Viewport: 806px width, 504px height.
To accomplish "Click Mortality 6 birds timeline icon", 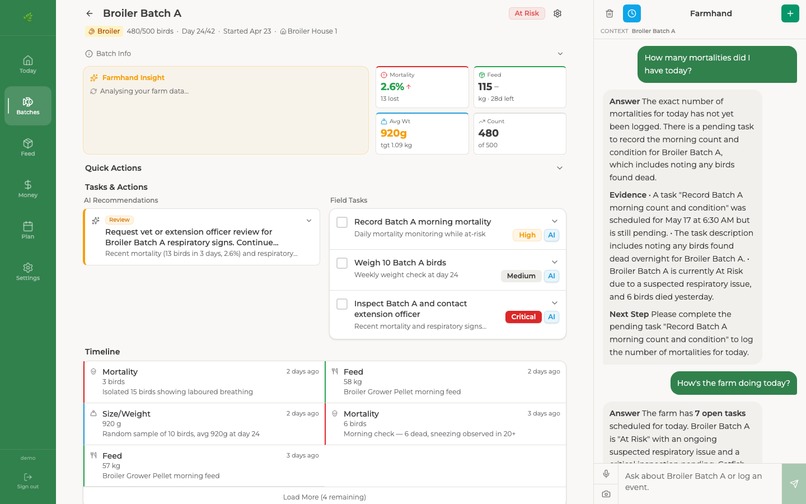I will coord(335,413).
